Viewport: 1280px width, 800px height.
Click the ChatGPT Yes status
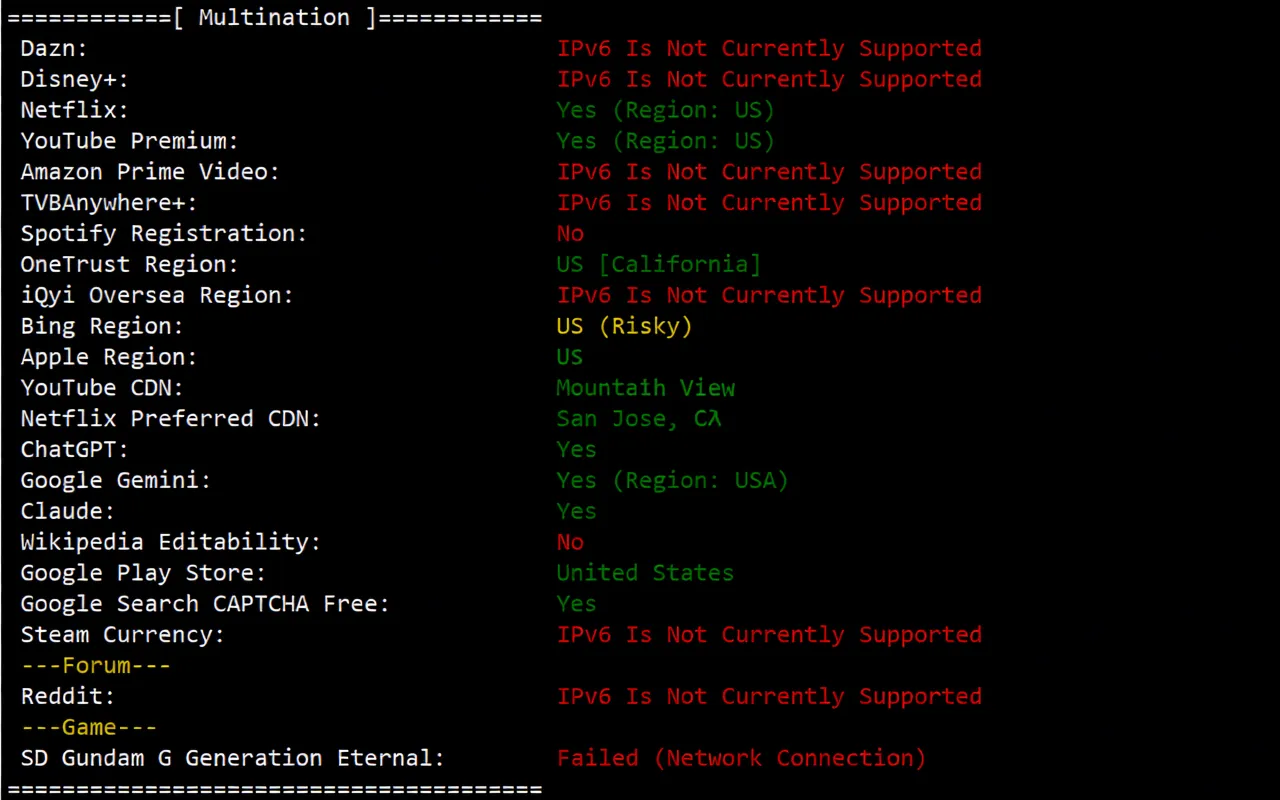click(x=576, y=449)
